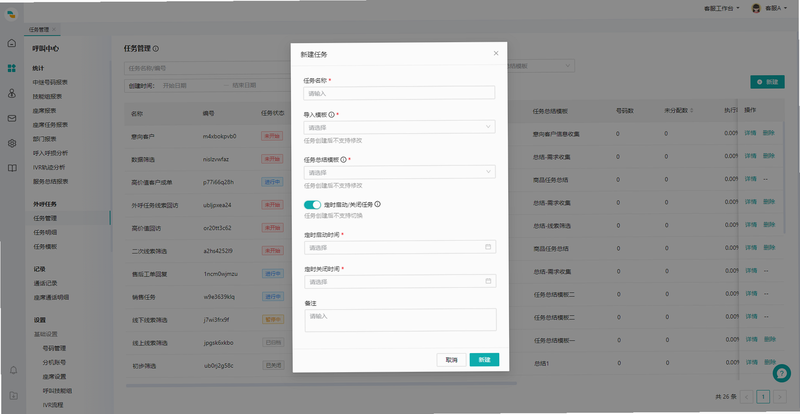
Task: Switch to the 任务管理 tab
Action: tap(39, 30)
